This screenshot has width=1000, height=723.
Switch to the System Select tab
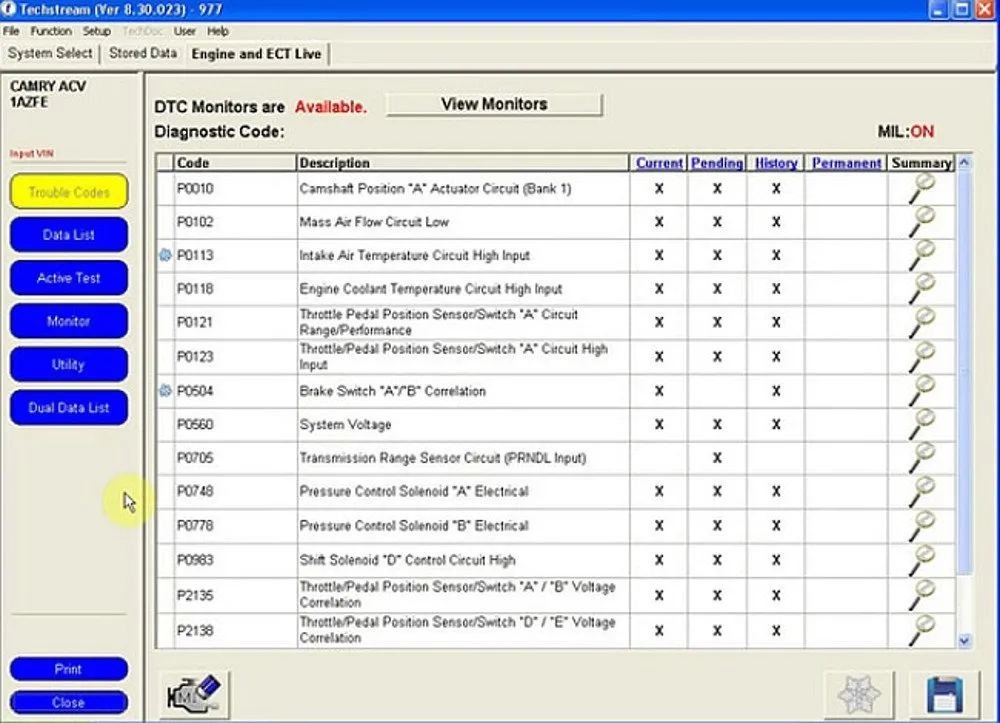tap(50, 53)
